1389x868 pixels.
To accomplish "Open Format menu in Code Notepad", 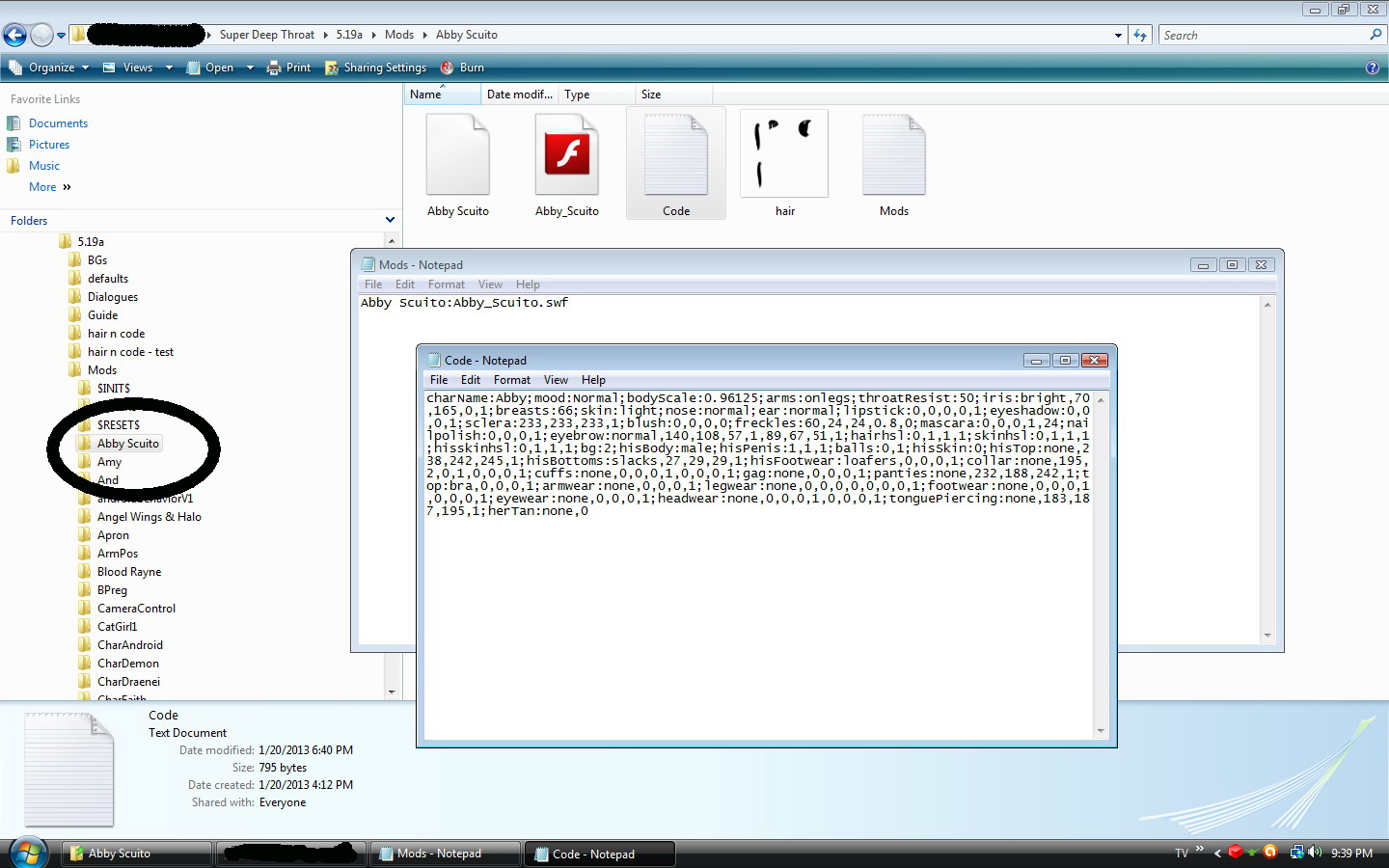I will [511, 380].
